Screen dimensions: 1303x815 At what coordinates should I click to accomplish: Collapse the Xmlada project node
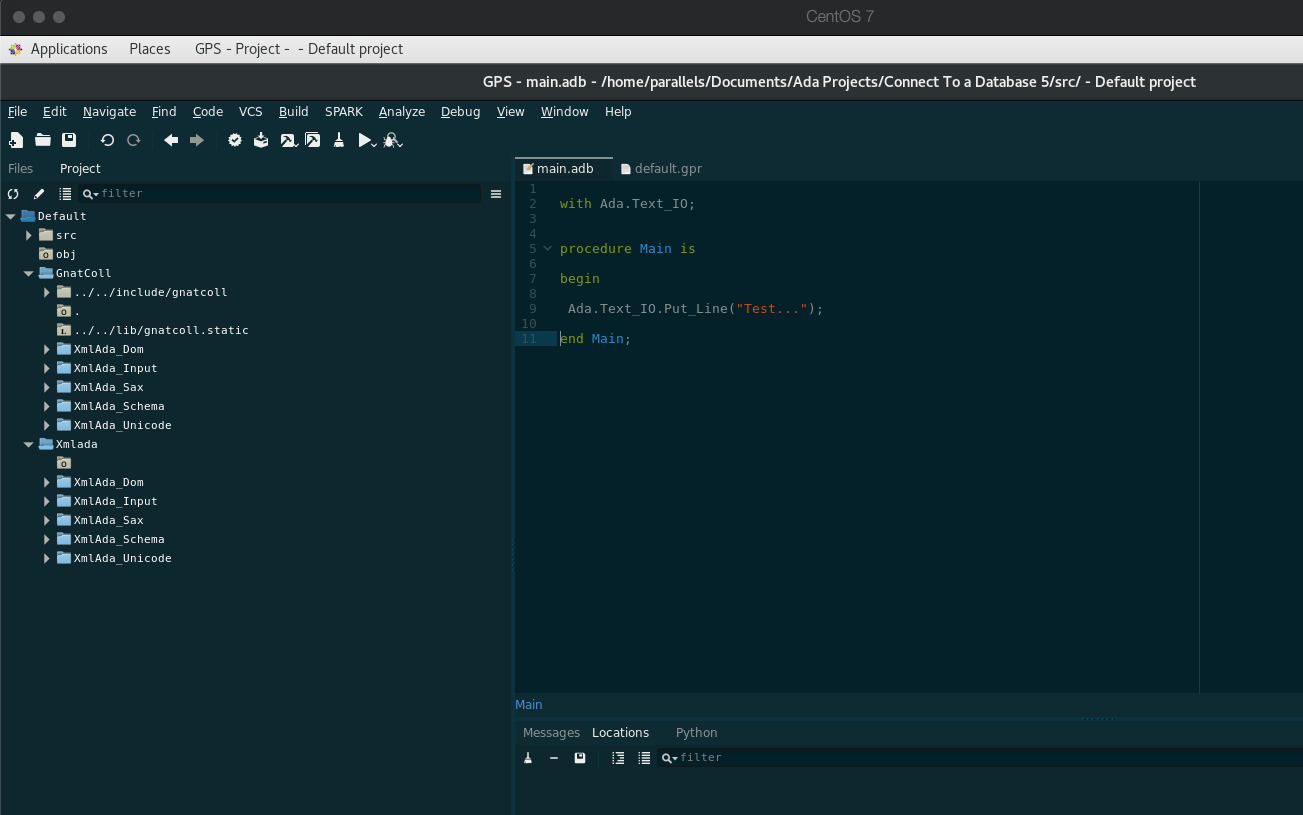29,444
